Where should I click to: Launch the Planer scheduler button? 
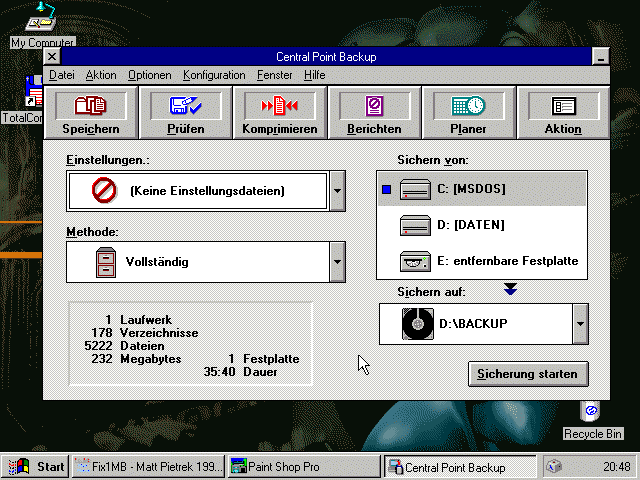469,113
